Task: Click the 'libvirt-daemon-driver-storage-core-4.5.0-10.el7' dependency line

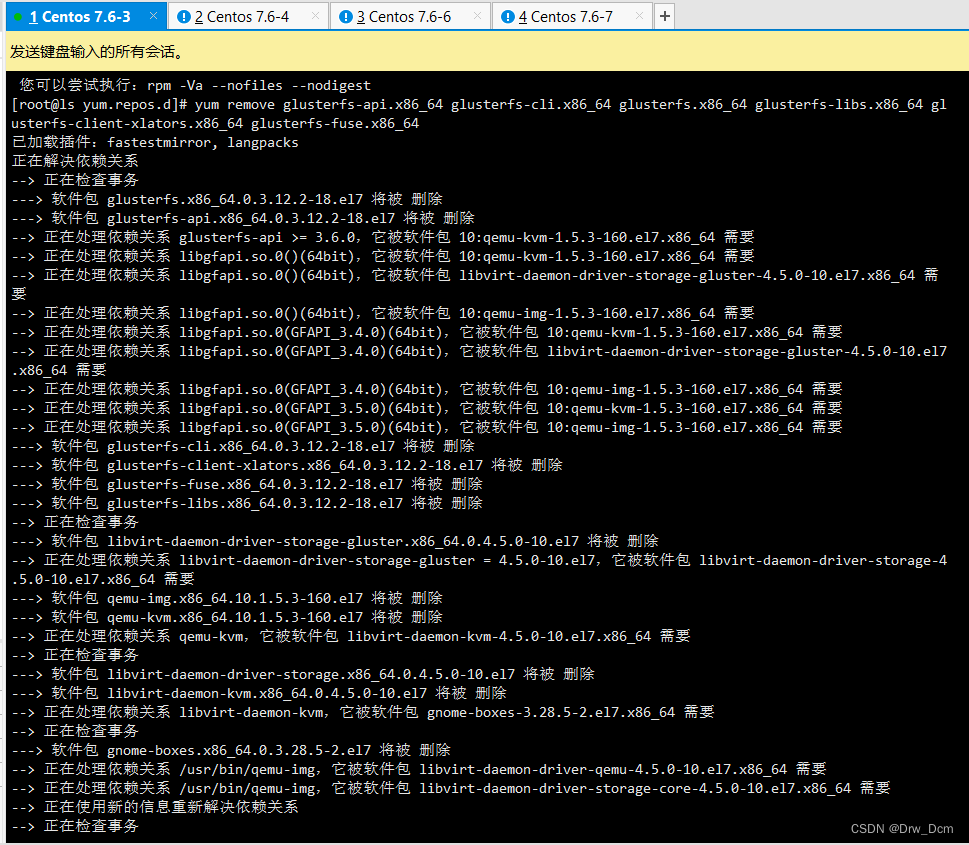Action: click(x=451, y=788)
